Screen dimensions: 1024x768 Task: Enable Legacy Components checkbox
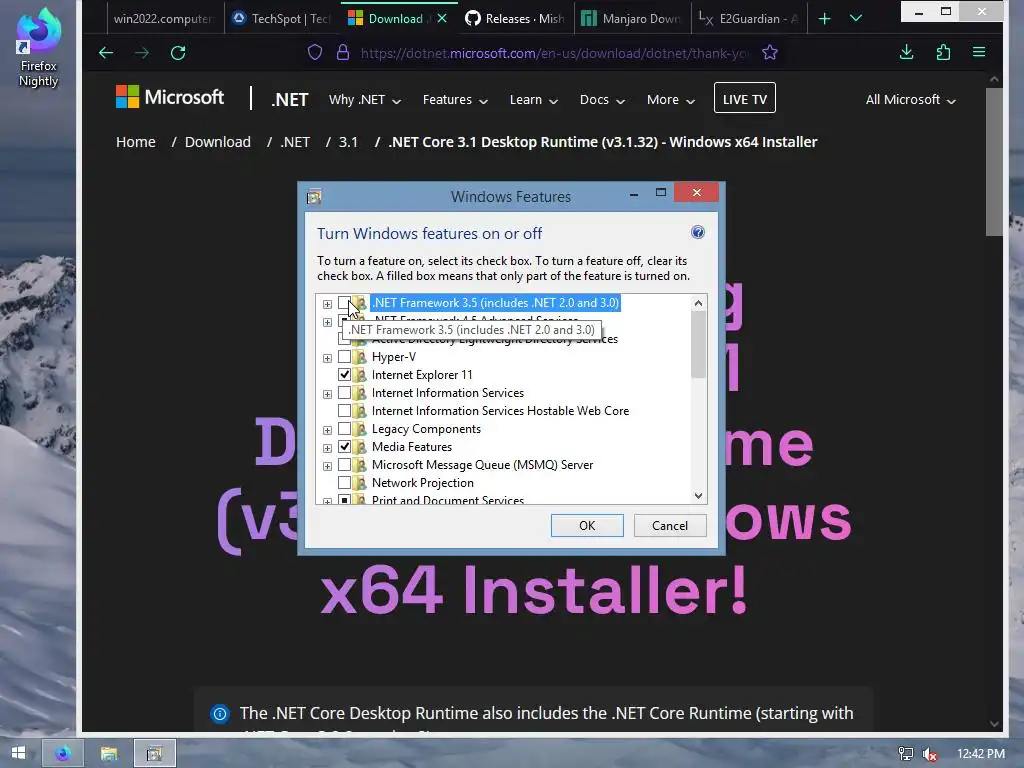pos(344,429)
